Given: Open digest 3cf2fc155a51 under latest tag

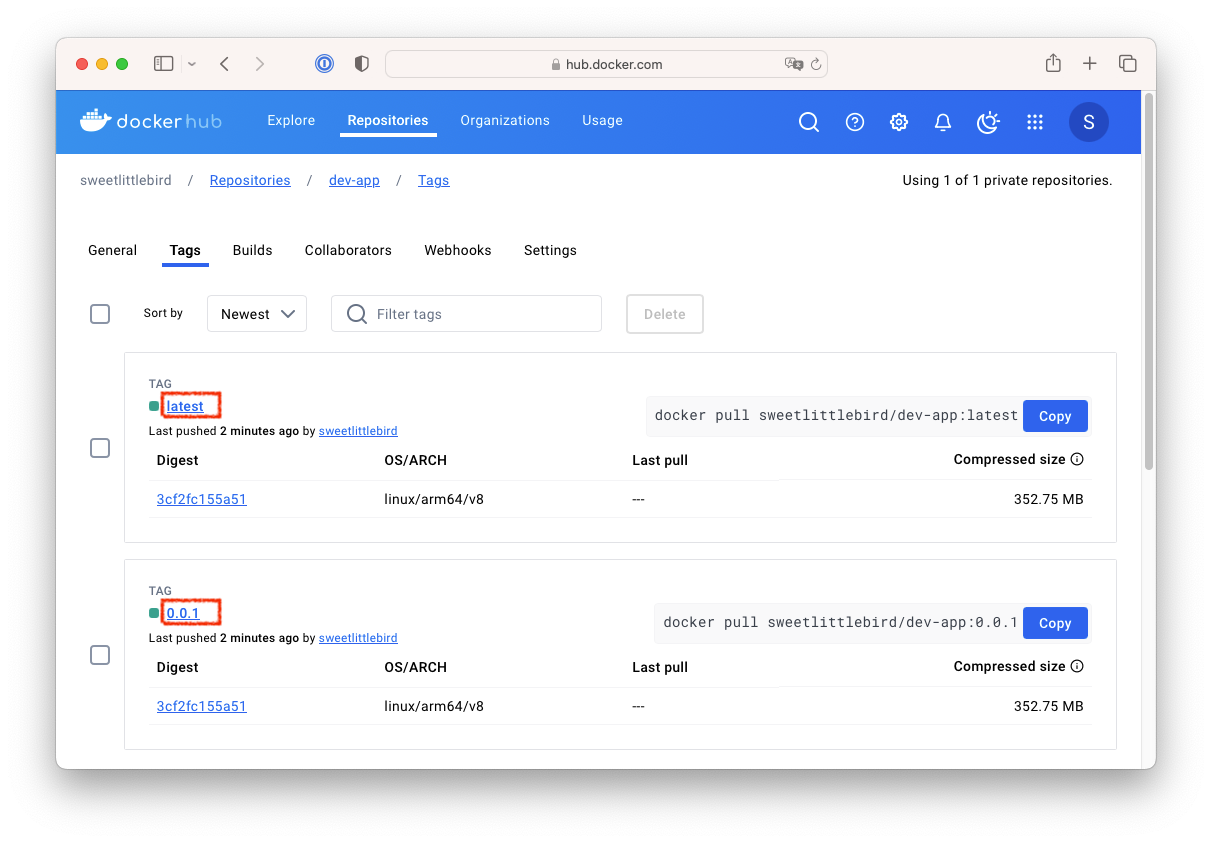Looking at the screenshot, I should coord(202,499).
